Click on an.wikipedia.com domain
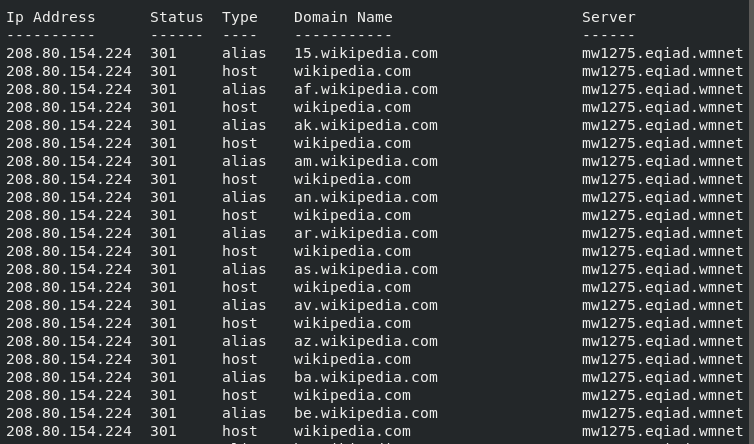 365,198
